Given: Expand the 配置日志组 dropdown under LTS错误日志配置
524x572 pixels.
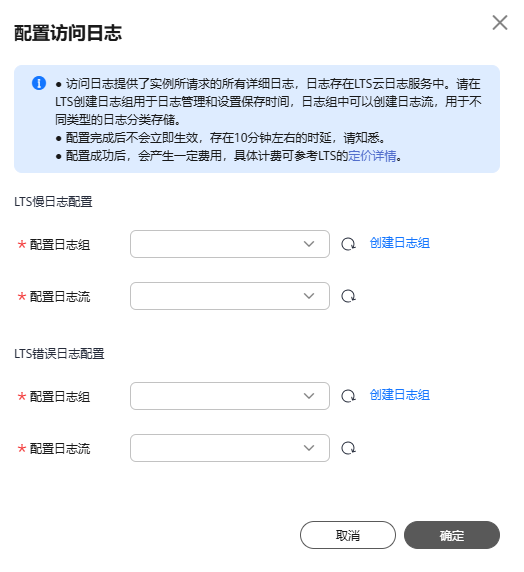Looking at the screenshot, I should (230, 396).
